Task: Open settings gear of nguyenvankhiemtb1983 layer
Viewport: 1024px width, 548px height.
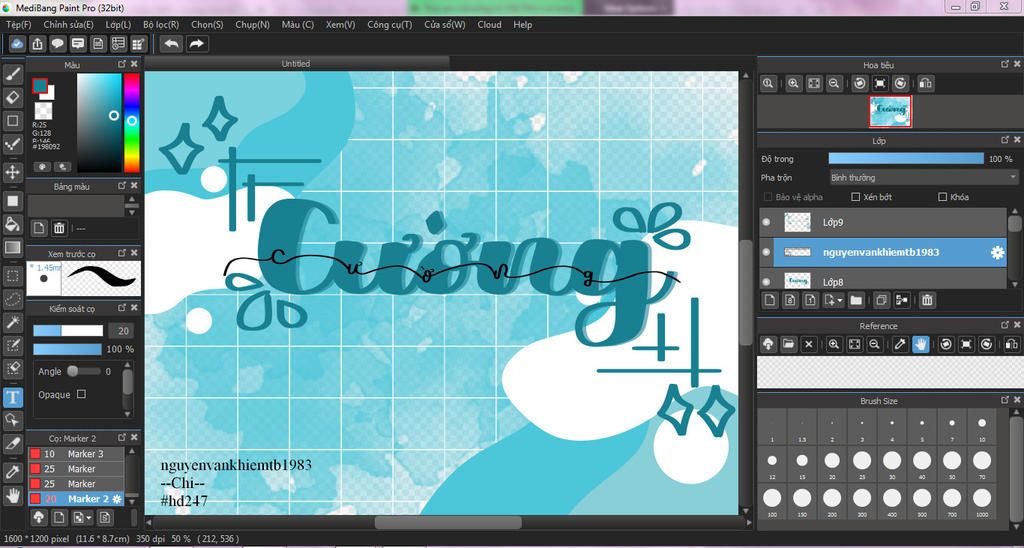Action: click(997, 253)
